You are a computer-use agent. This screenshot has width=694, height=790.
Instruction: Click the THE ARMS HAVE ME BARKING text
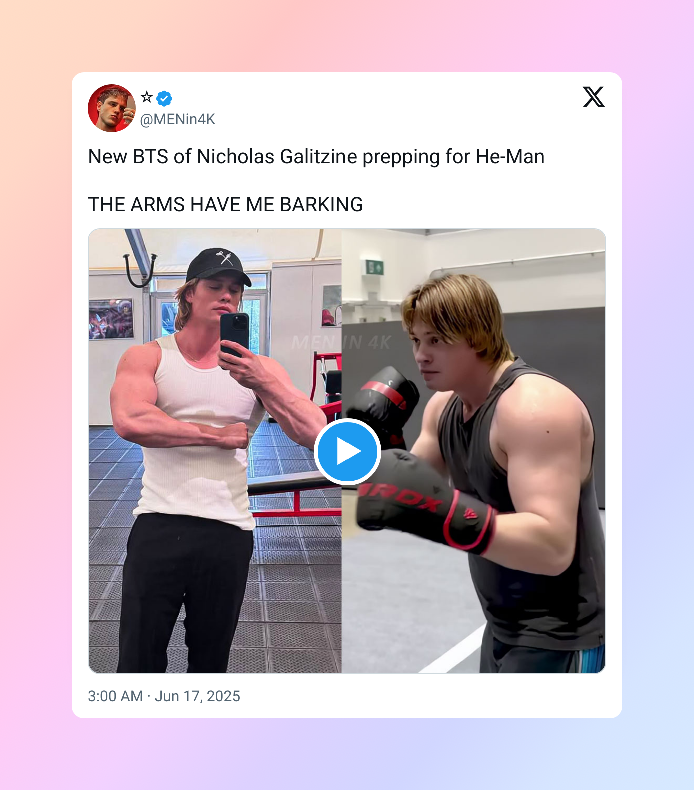point(225,204)
